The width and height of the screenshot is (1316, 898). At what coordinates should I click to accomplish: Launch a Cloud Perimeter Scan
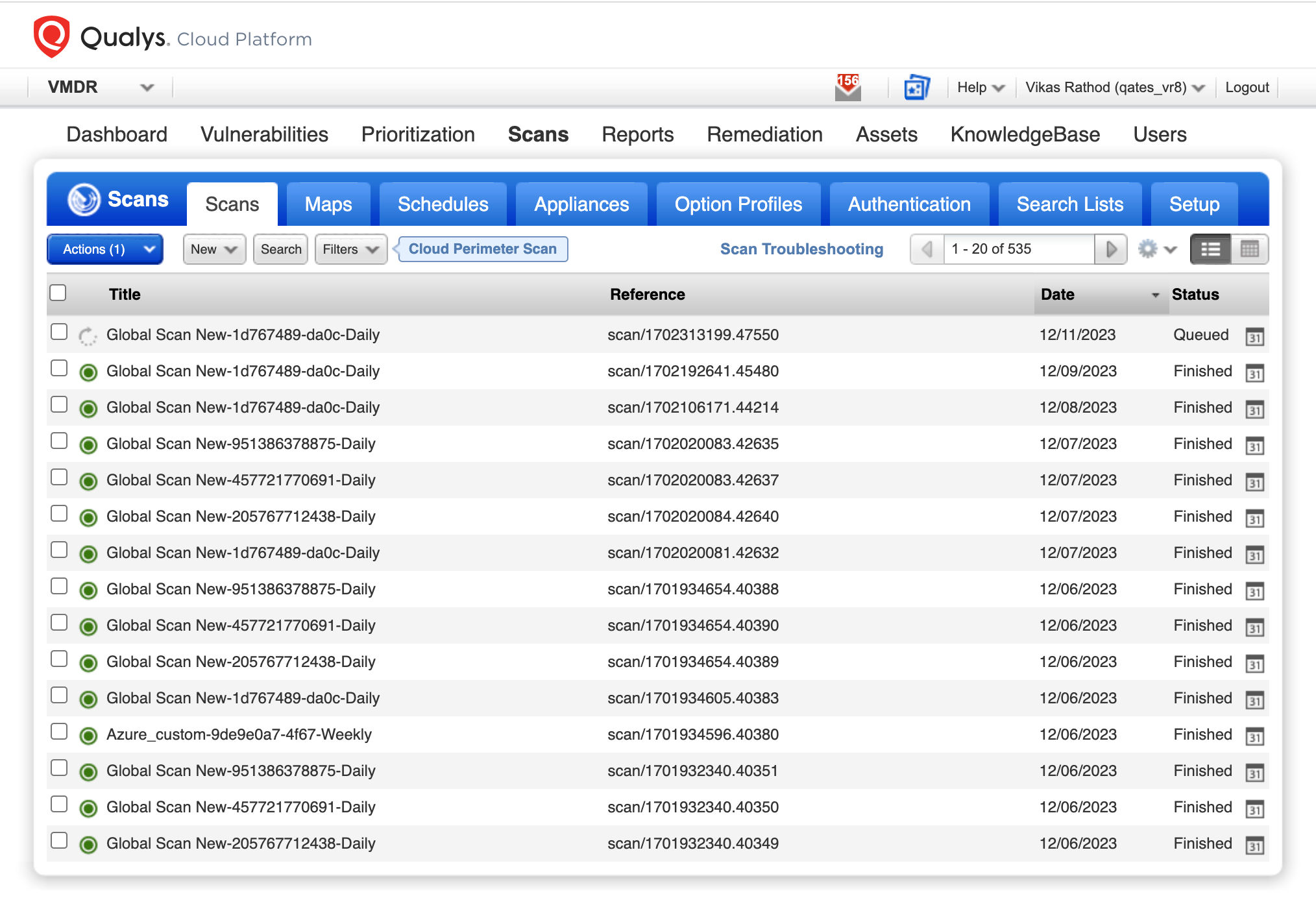point(481,249)
